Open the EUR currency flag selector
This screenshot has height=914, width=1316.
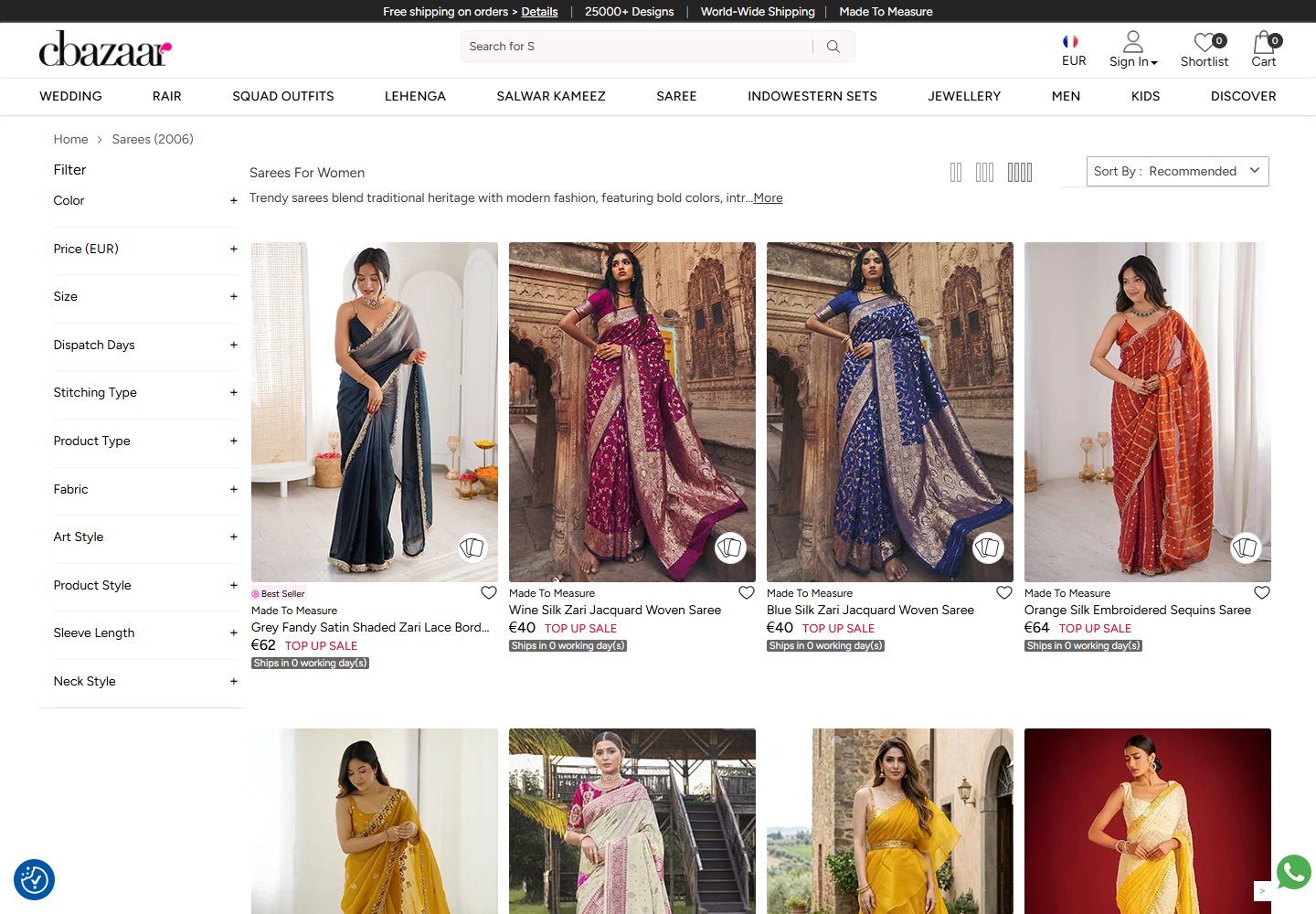click(1071, 41)
